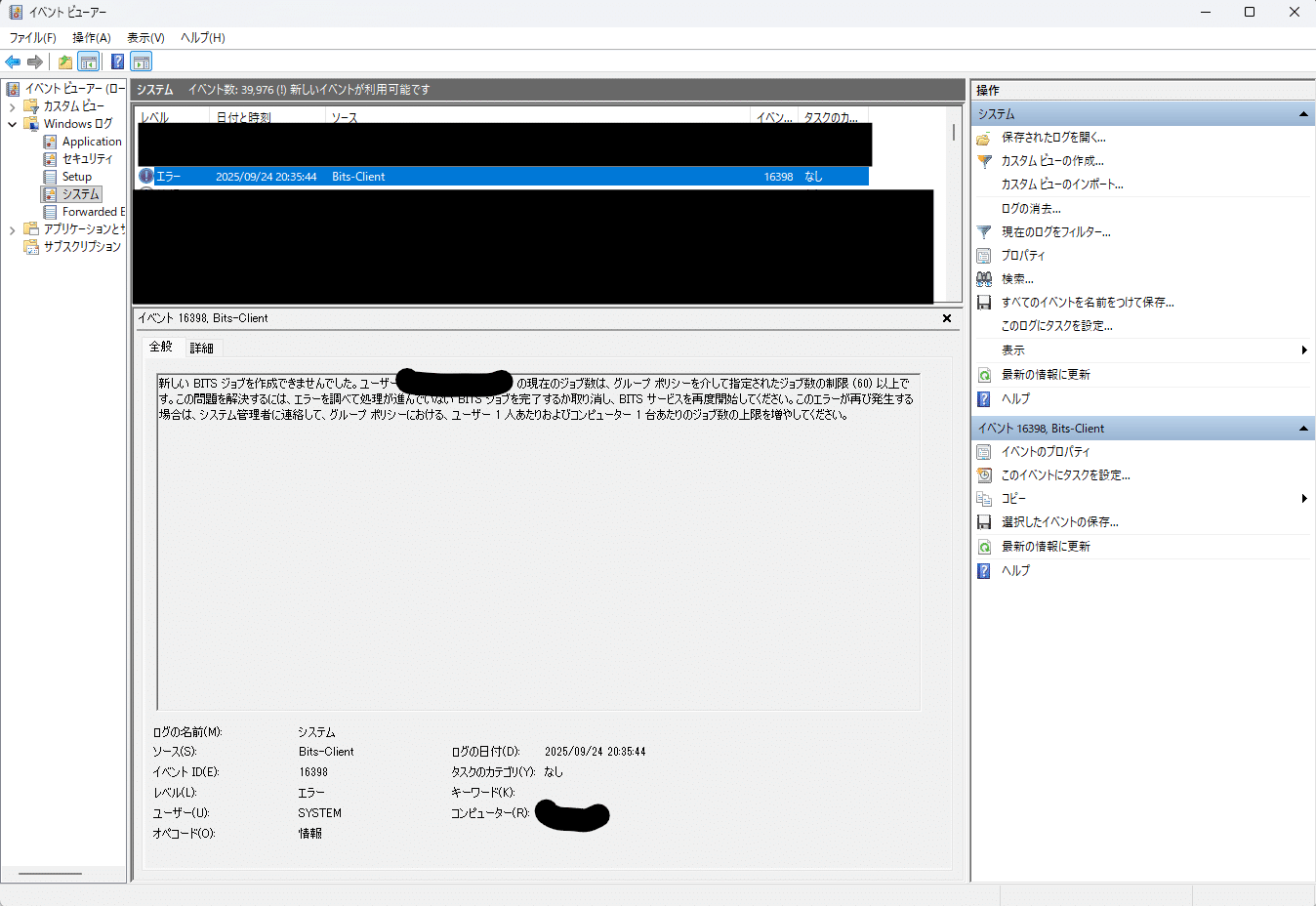1316x906 pixels.
Task: Toggle the console tree visibility toolbar button
Action: [89, 62]
